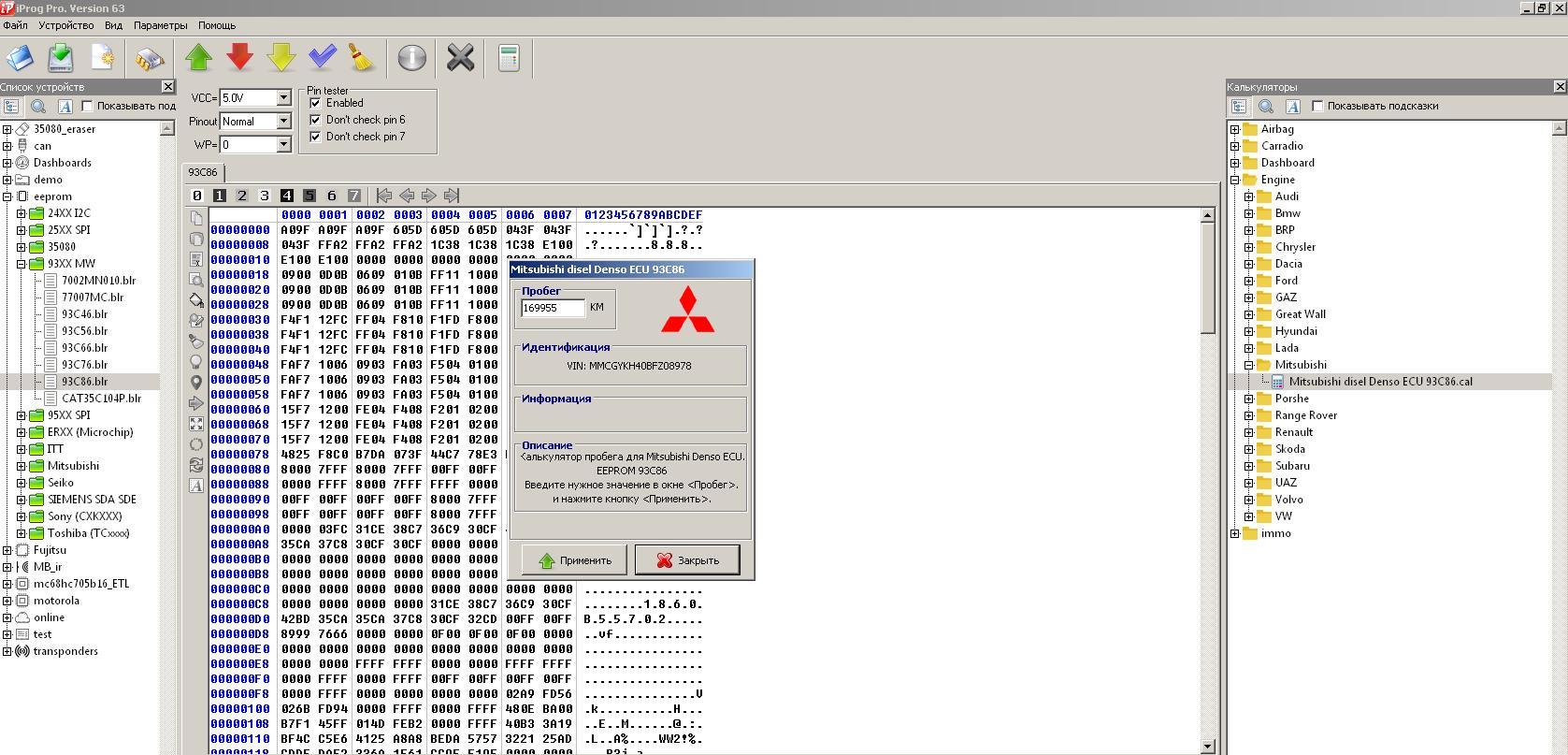Close the Список устройств panel
The height and width of the screenshot is (755, 1568).
pyautogui.click(x=167, y=87)
